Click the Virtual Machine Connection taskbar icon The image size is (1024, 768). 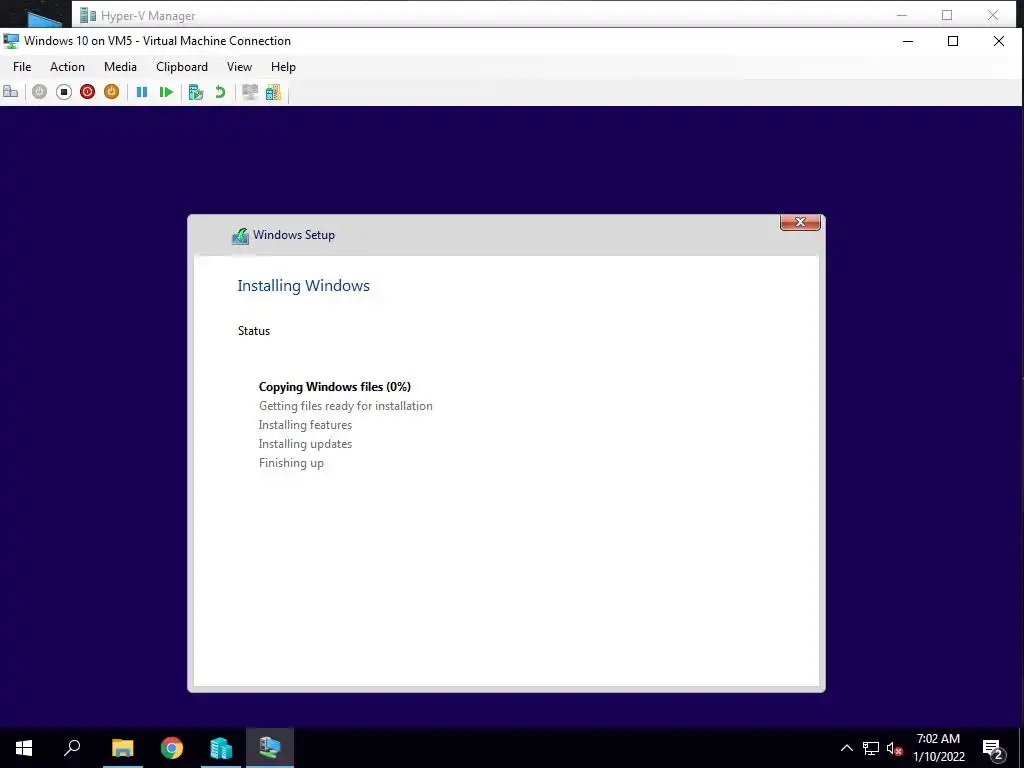coord(270,748)
